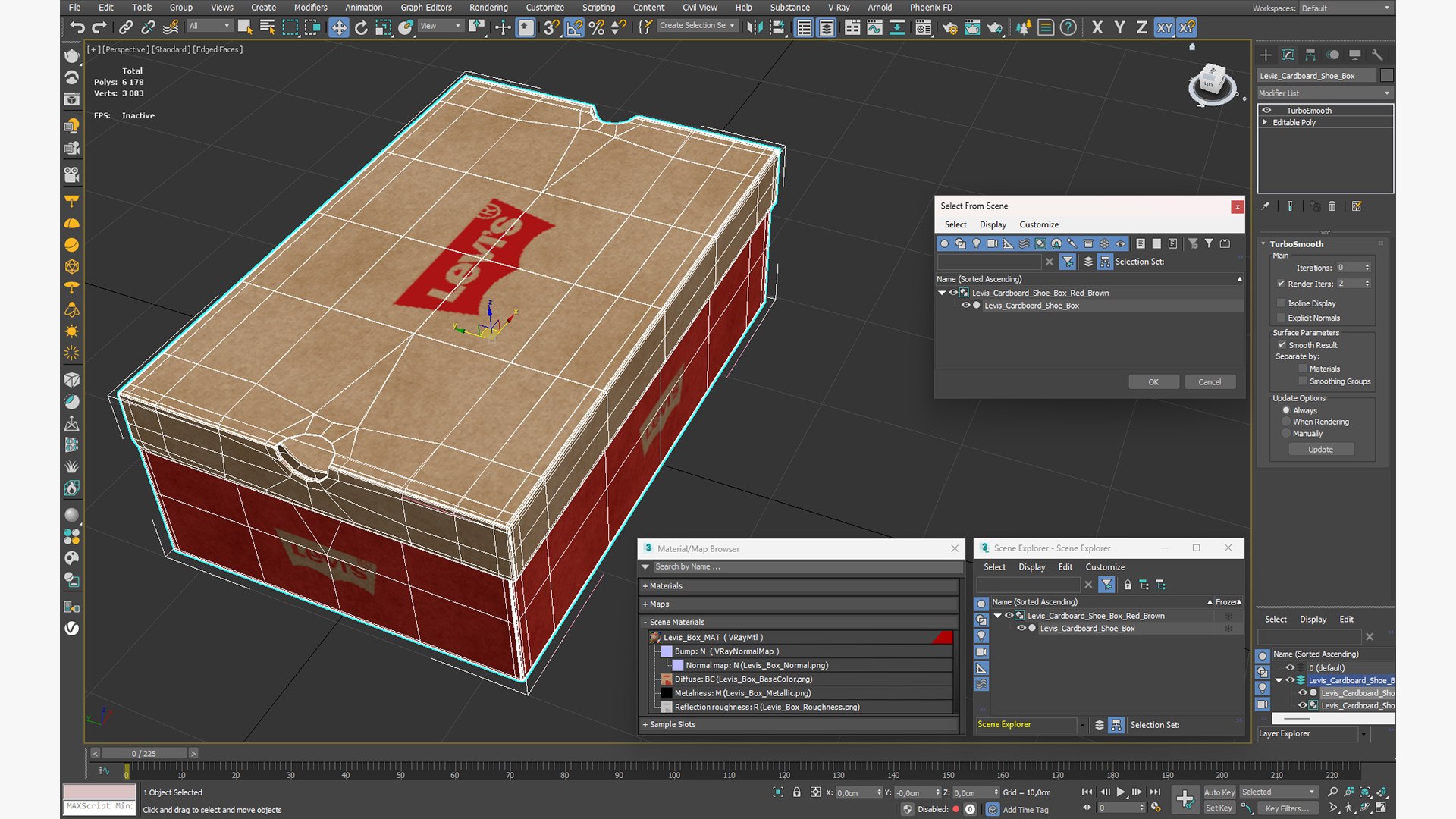Screen dimensions: 1456x819
Task: Click the Set Key button
Action: point(1219,808)
